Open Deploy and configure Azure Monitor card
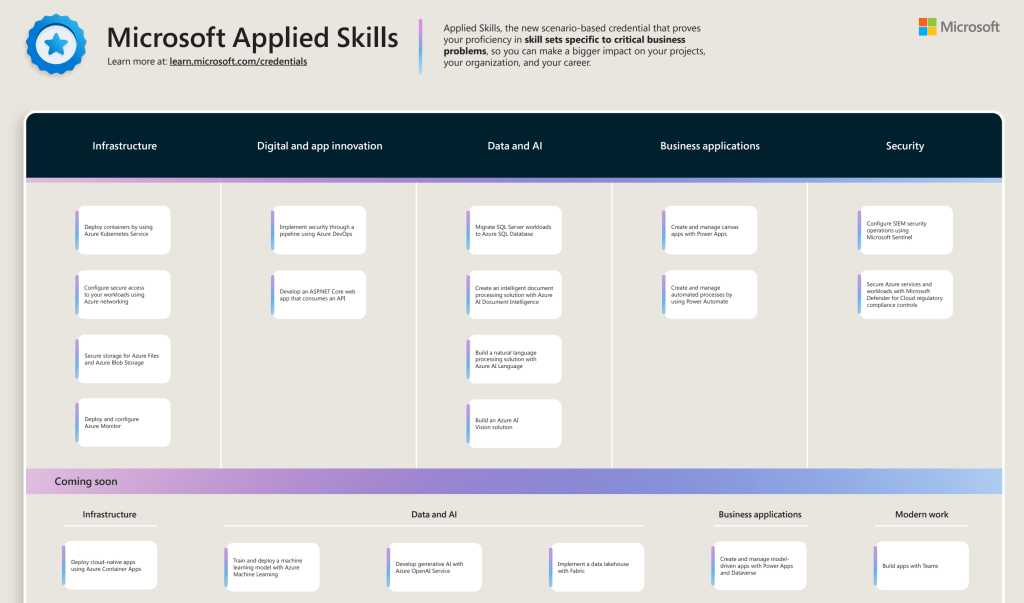Screen dimensions: 1024x603 pyautogui.click(x=123, y=422)
